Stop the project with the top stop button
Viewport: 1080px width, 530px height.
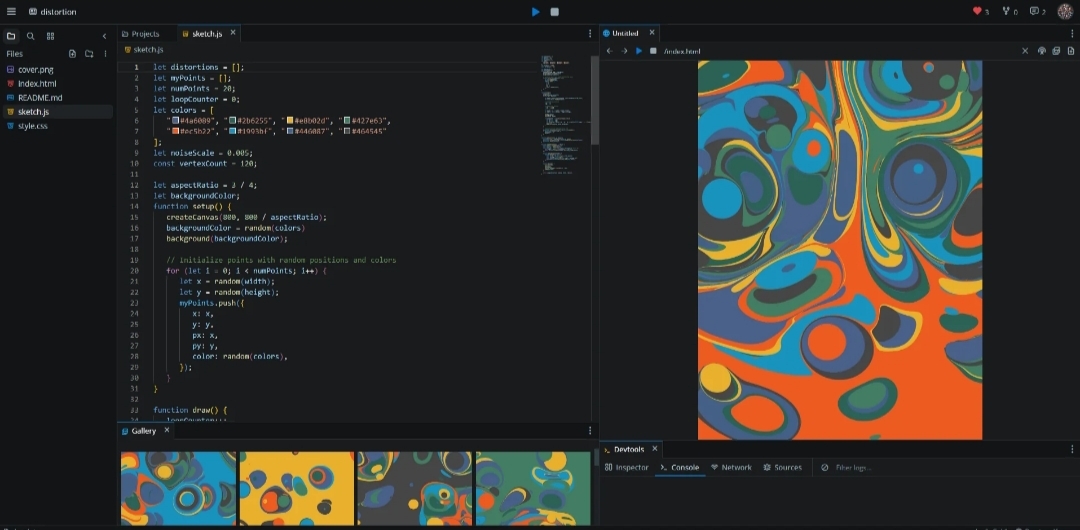click(x=555, y=12)
